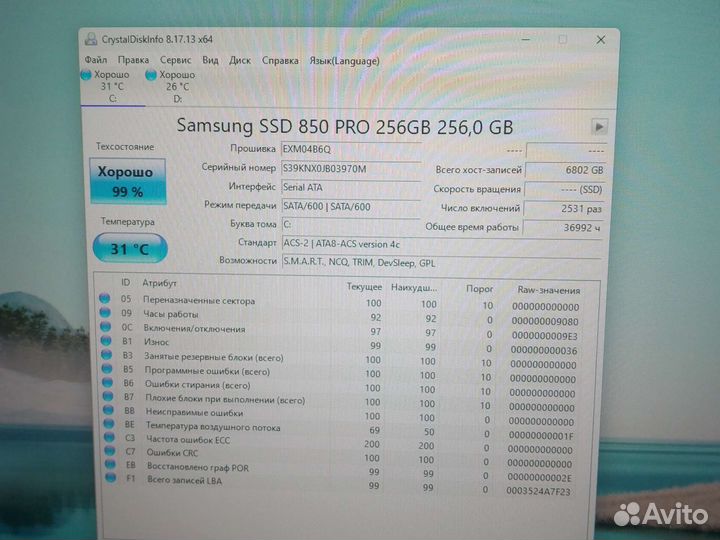
Task: Click the CrystalDiskInfo title bar app icon
Action: (x=91, y=39)
